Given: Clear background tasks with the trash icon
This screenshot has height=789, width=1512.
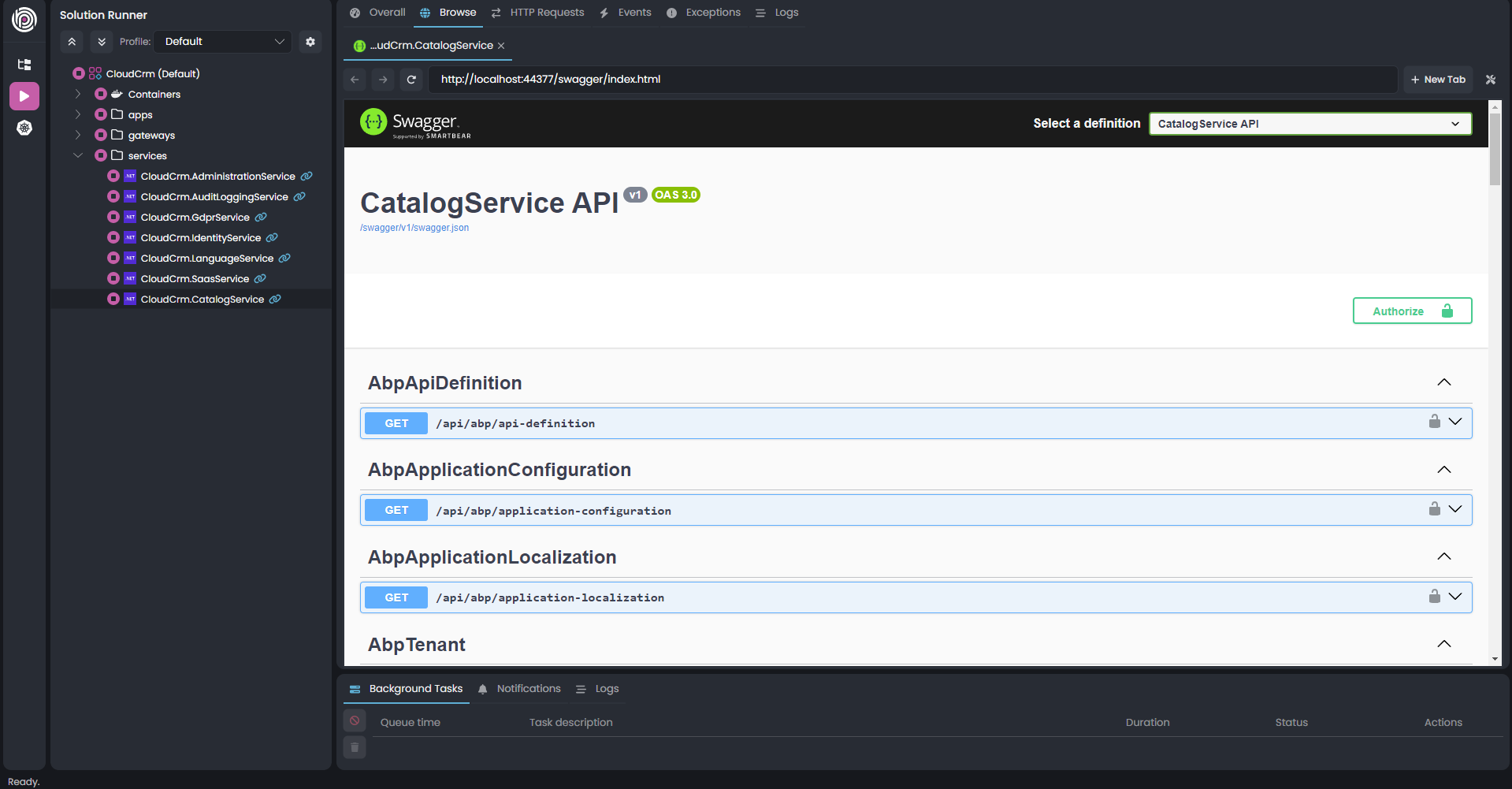Looking at the screenshot, I should click(354, 746).
